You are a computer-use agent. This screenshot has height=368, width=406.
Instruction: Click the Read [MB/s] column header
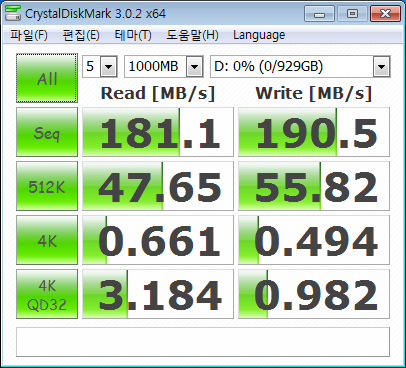[x=158, y=93]
